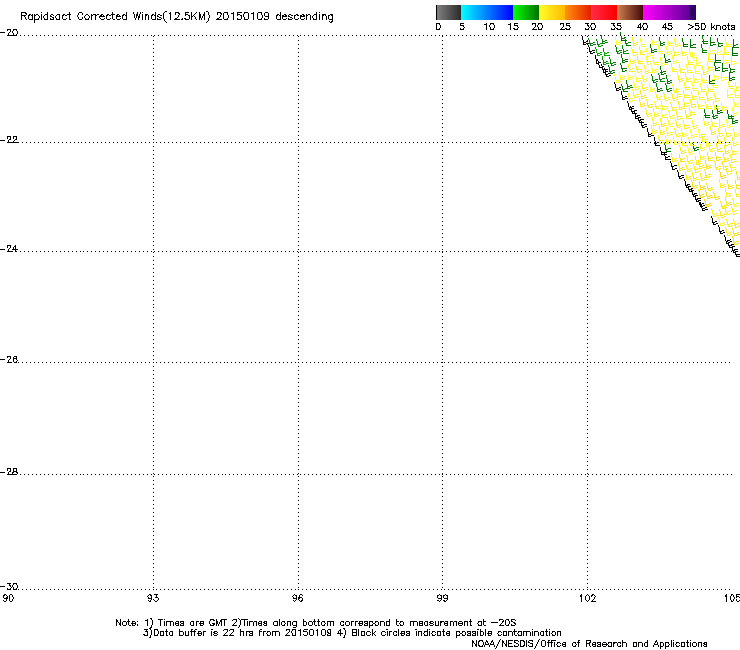Viewport: 740px width, 650px height.
Task: Click the '90' longitude axis label
Action: [8, 598]
